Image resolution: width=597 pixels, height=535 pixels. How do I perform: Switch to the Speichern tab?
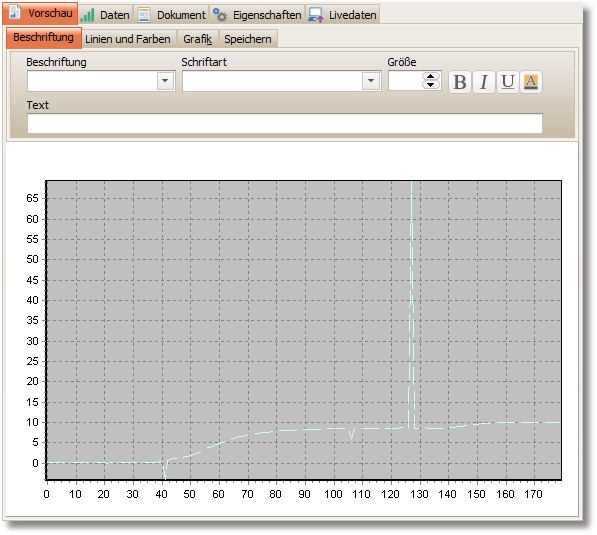coord(248,39)
